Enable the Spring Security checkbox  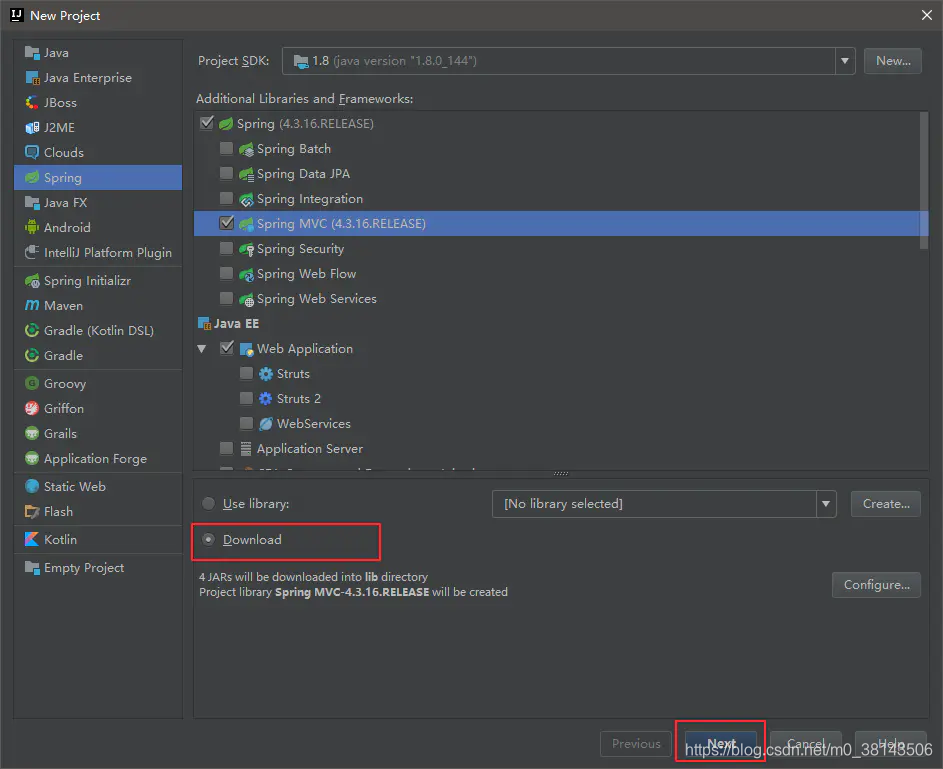227,248
